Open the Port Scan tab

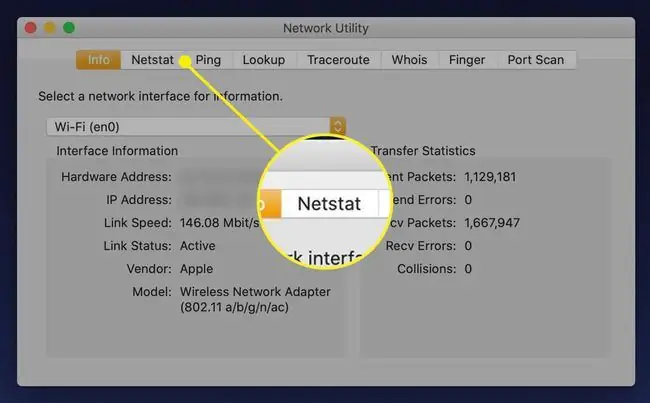pyautogui.click(x=536, y=60)
